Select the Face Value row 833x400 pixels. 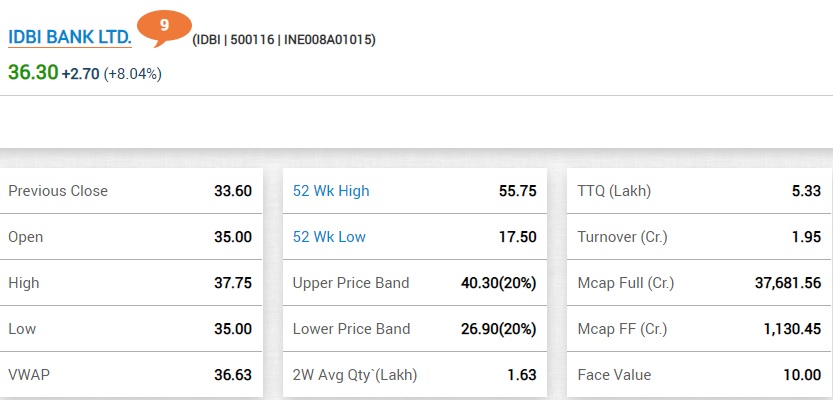point(700,375)
